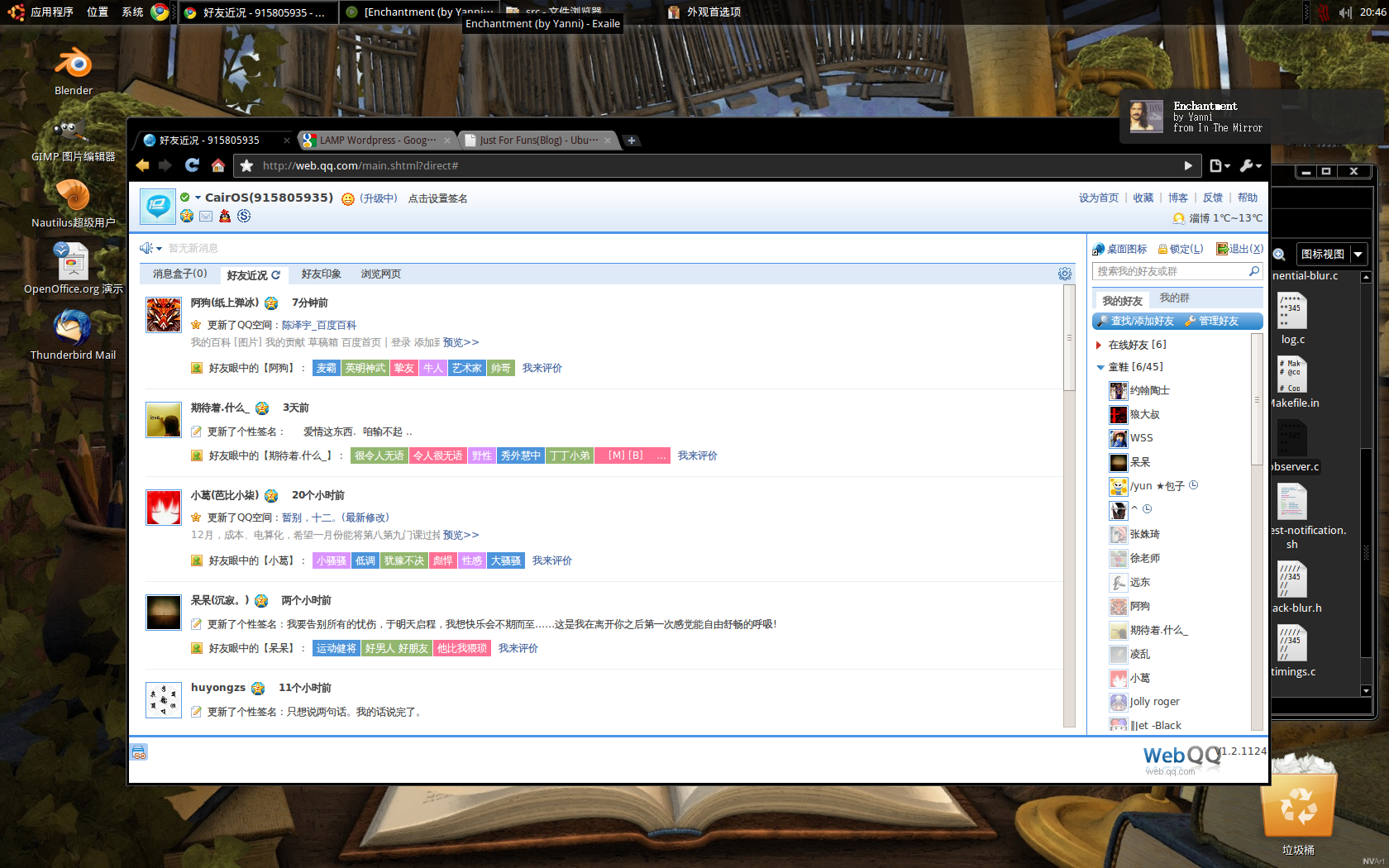Click the go arrow in the address bar
This screenshot has width=1389, height=868.
coord(1188,165)
